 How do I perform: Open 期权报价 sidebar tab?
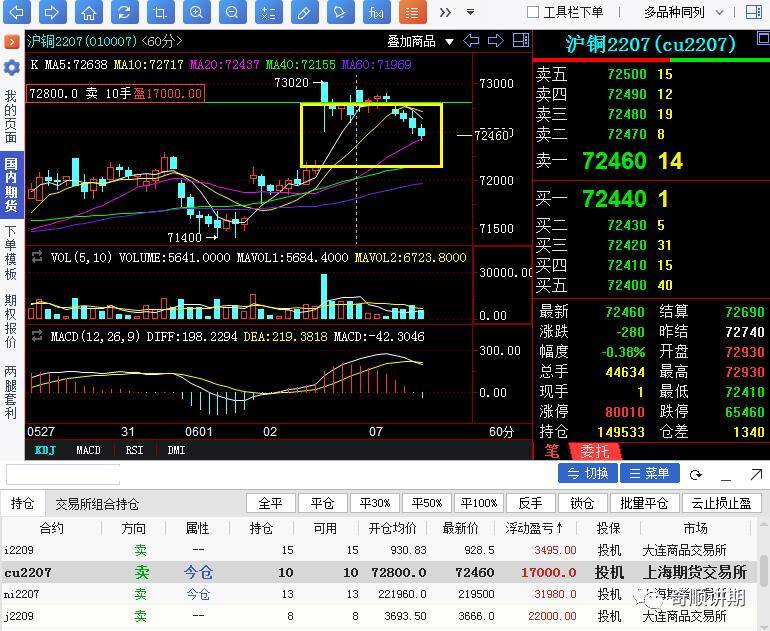[x=11, y=321]
